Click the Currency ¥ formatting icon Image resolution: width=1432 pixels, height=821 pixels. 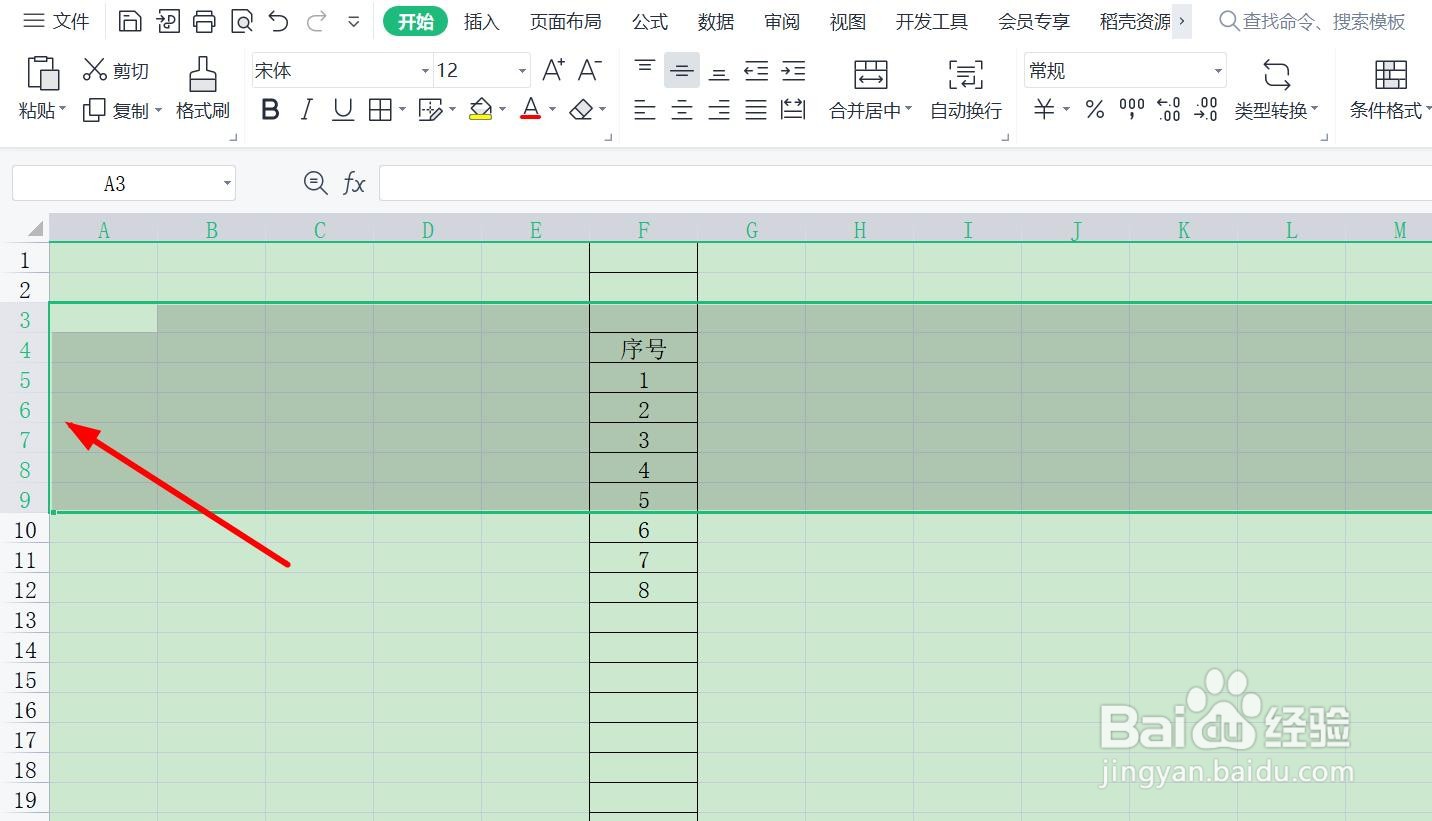click(x=1044, y=110)
